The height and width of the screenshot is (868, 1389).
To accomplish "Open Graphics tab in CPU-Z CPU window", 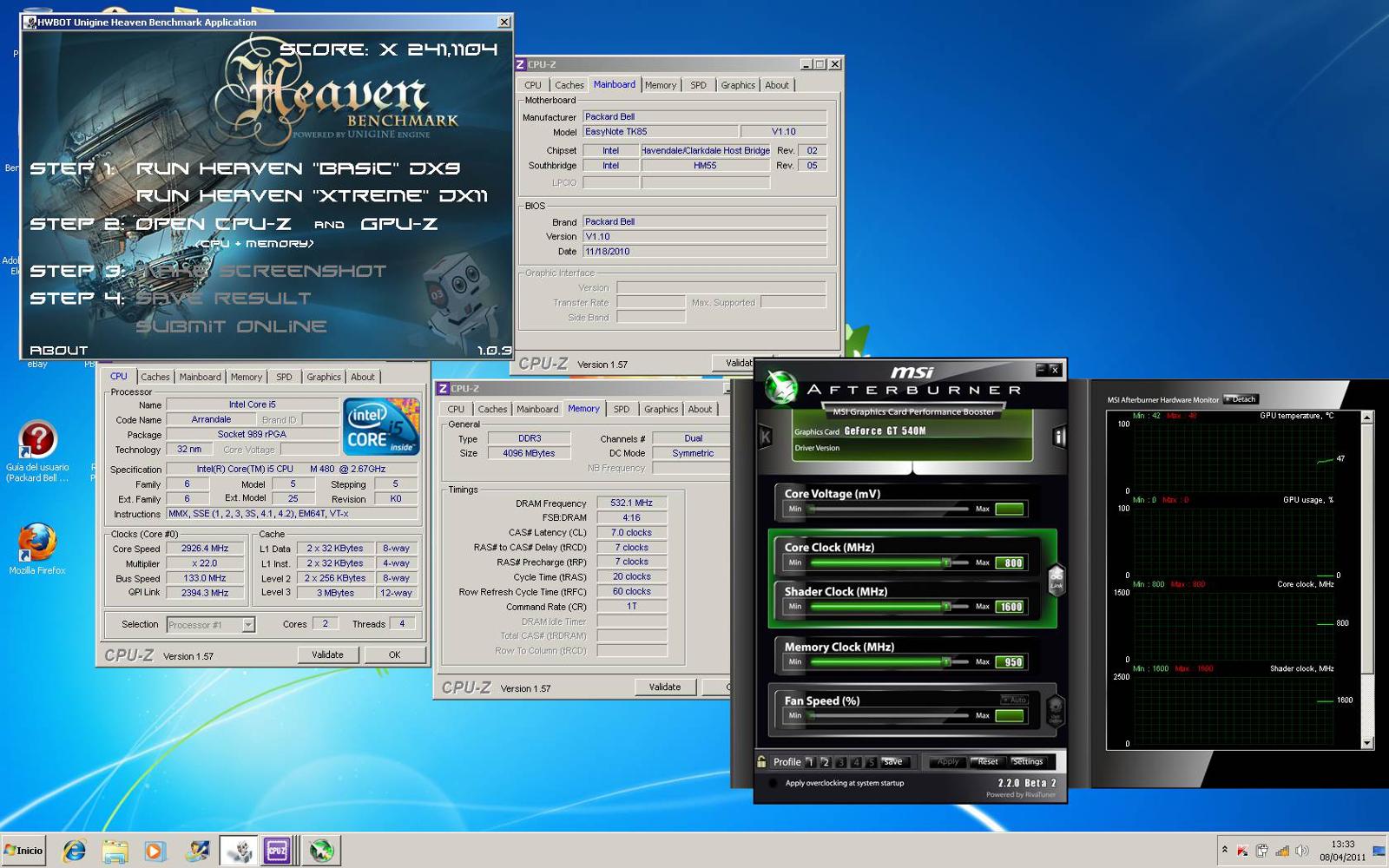I will (x=324, y=377).
